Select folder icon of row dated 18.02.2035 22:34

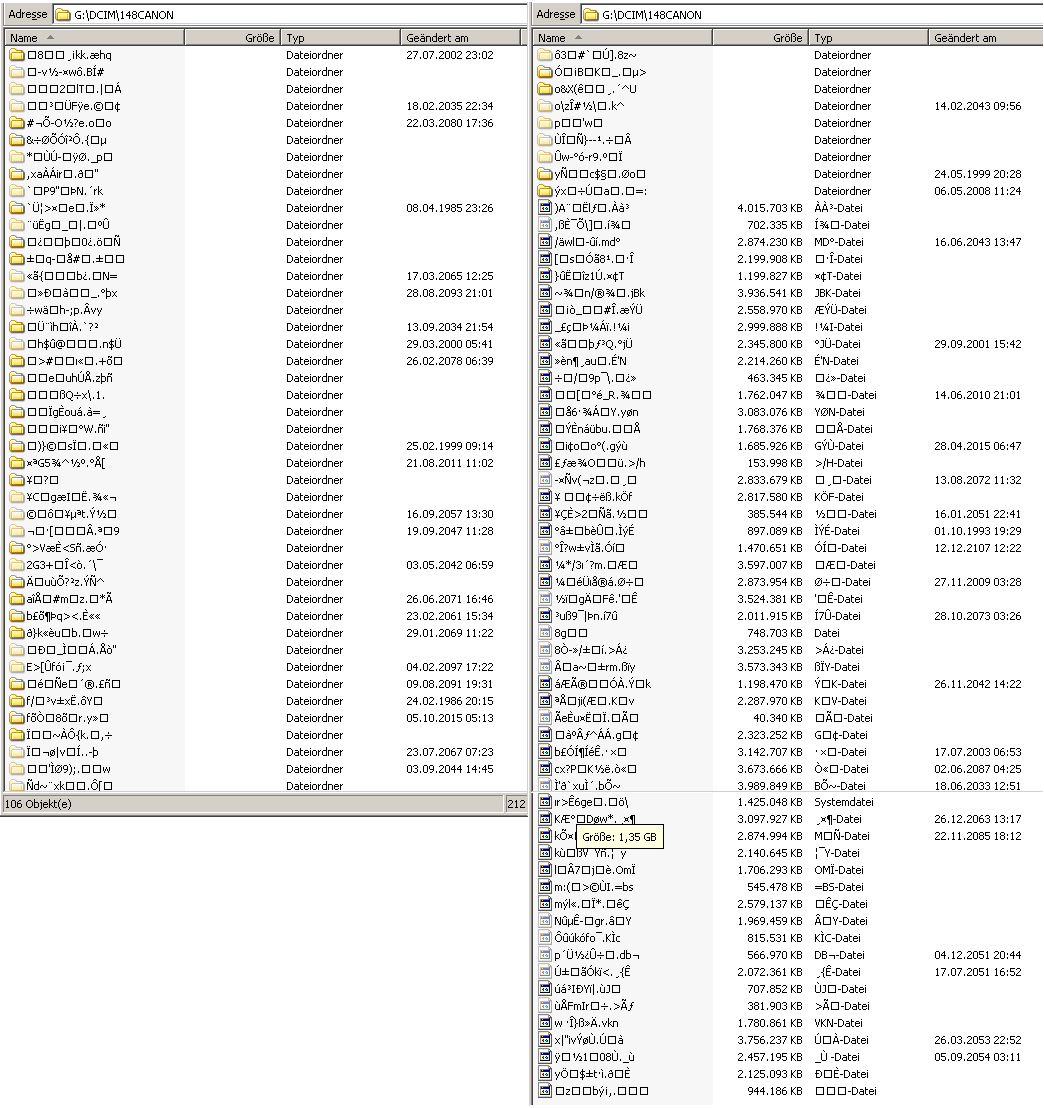coord(17,106)
